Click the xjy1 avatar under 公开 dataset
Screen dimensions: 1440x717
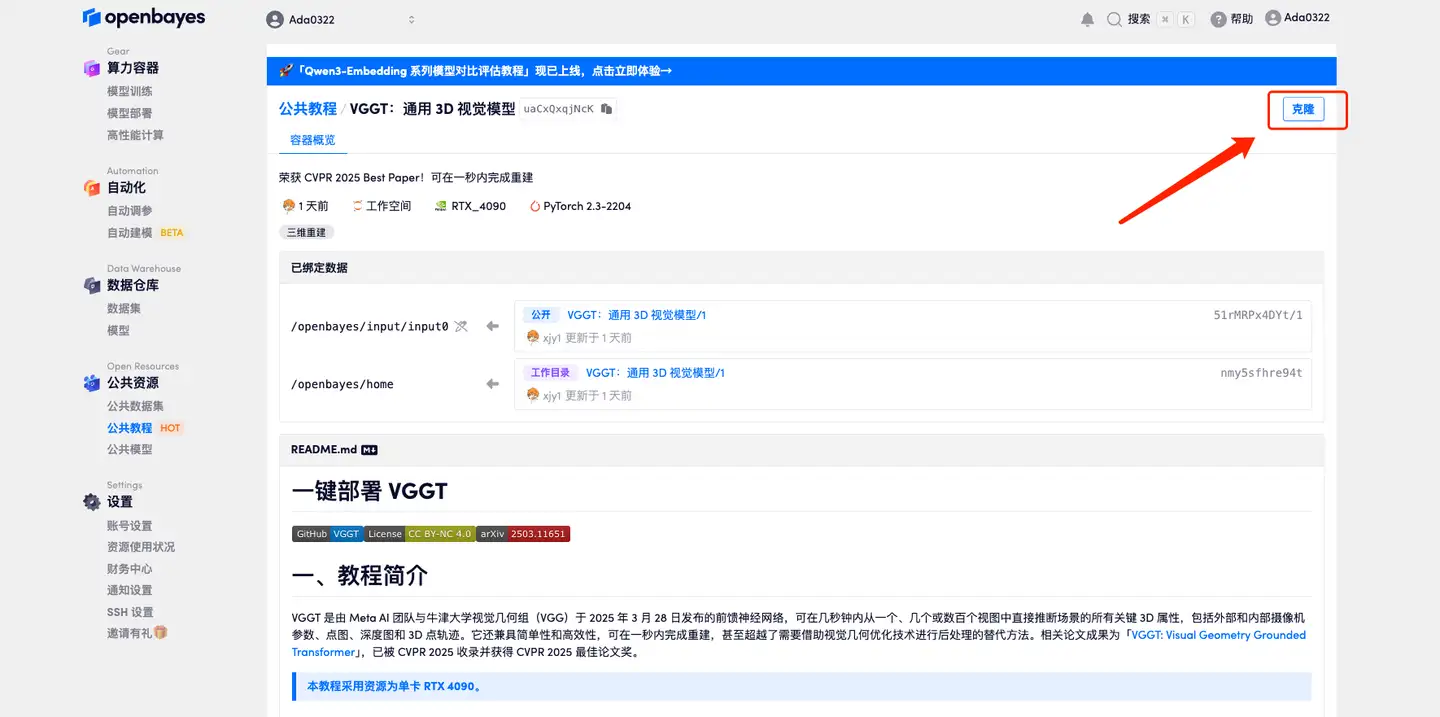coord(533,337)
